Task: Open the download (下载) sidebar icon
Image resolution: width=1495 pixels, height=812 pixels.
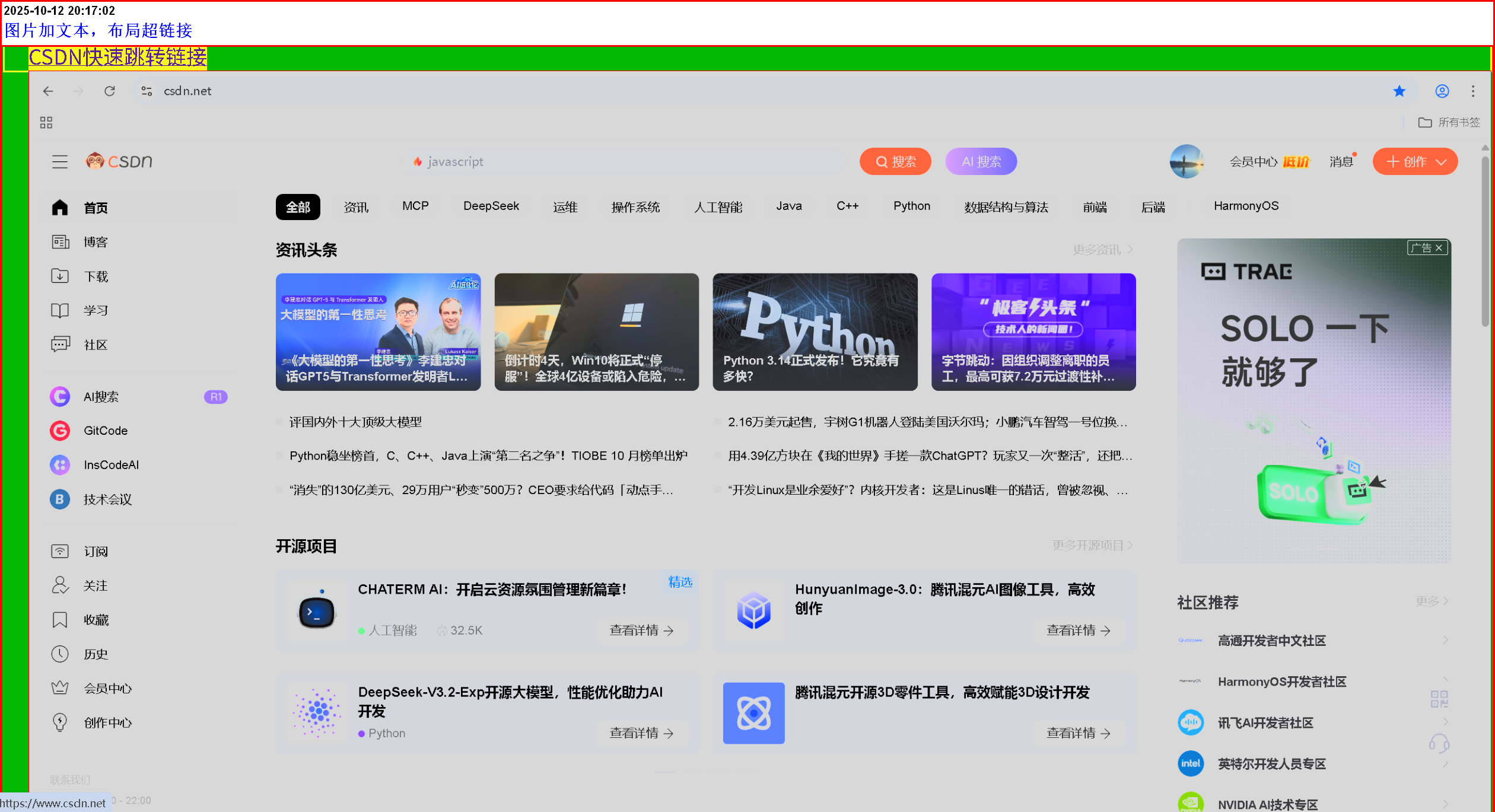Action: point(60,276)
